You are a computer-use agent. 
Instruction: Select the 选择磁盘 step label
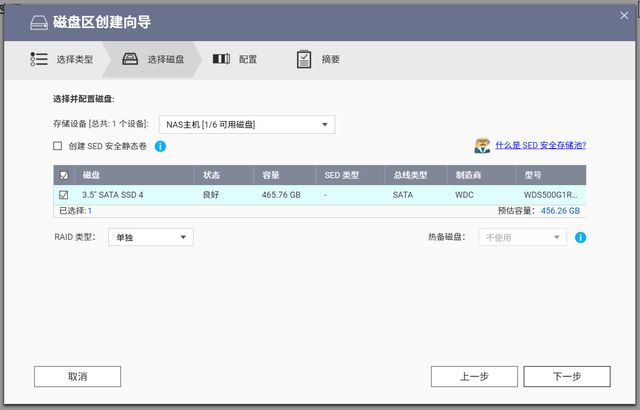166,60
